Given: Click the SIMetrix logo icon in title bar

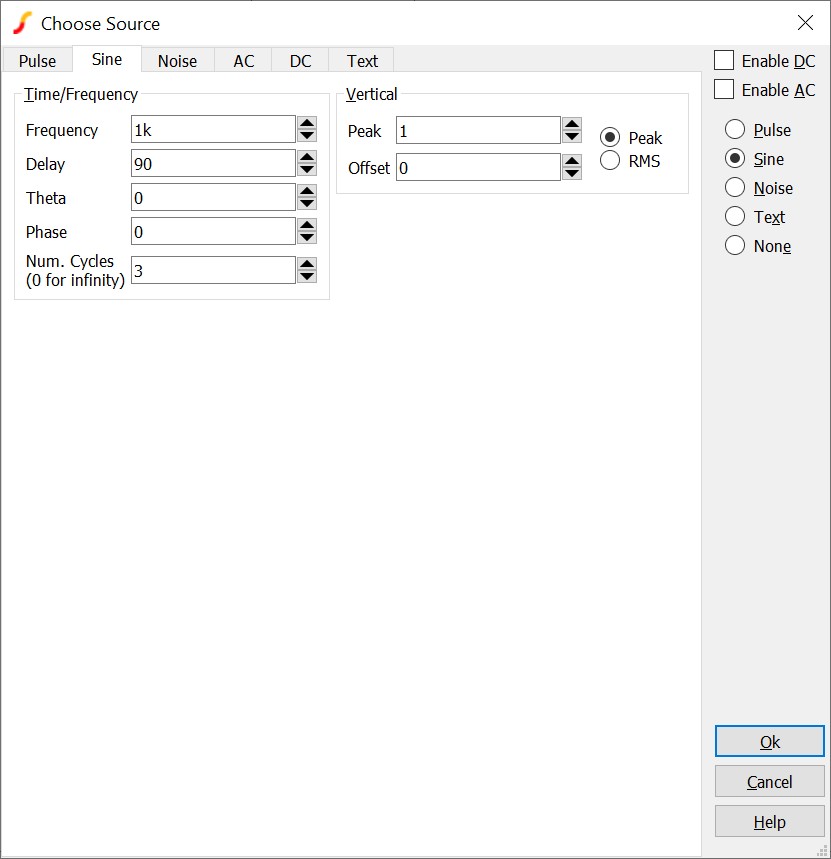Looking at the screenshot, I should click(x=22, y=23).
